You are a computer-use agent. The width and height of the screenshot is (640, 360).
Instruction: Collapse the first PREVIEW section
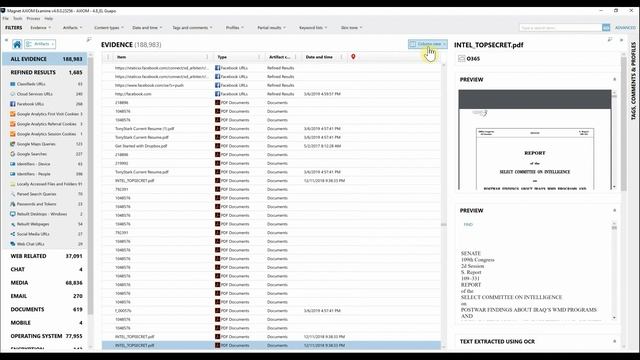[x=614, y=80]
